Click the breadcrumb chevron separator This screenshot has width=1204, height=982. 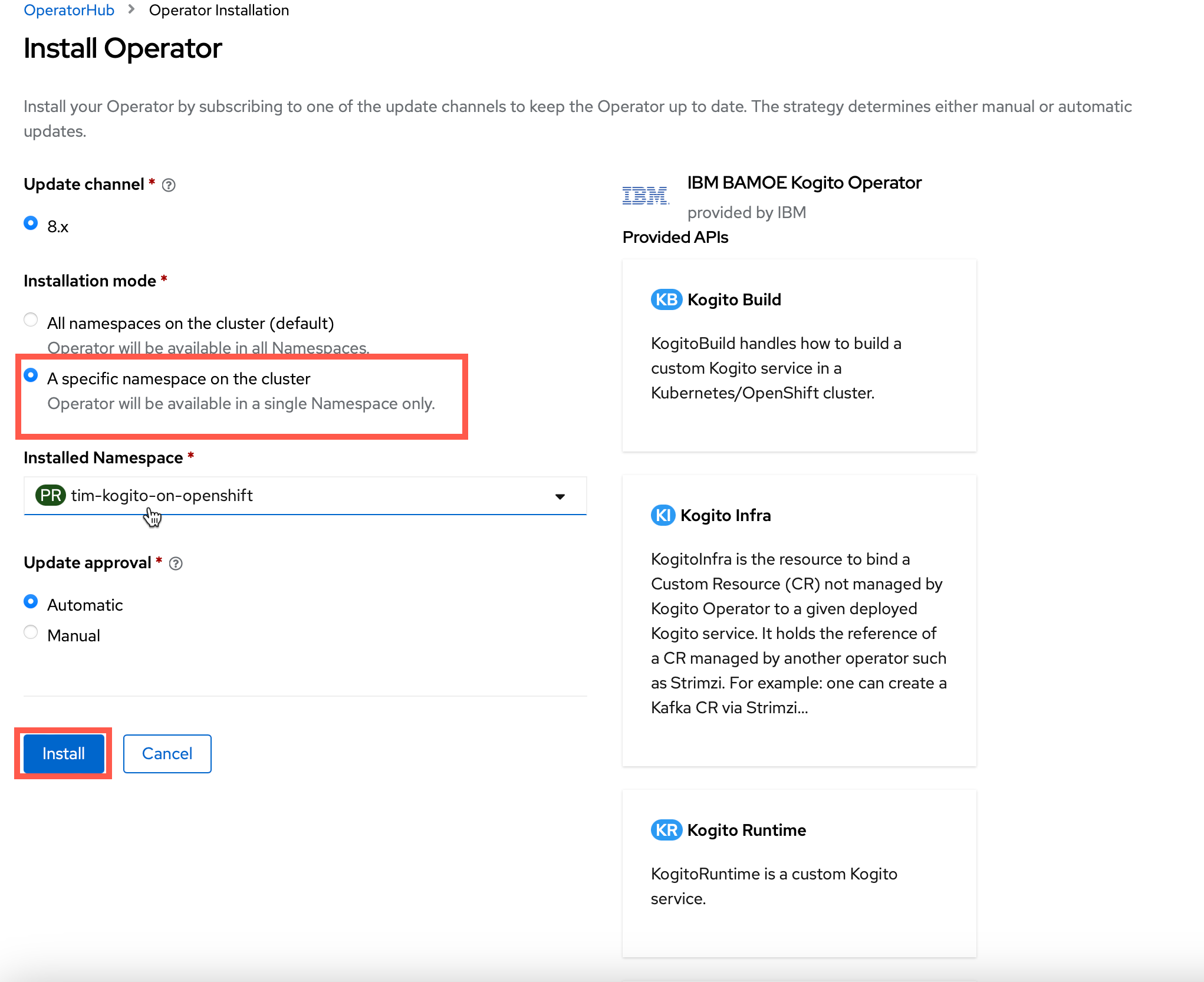click(x=131, y=9)
